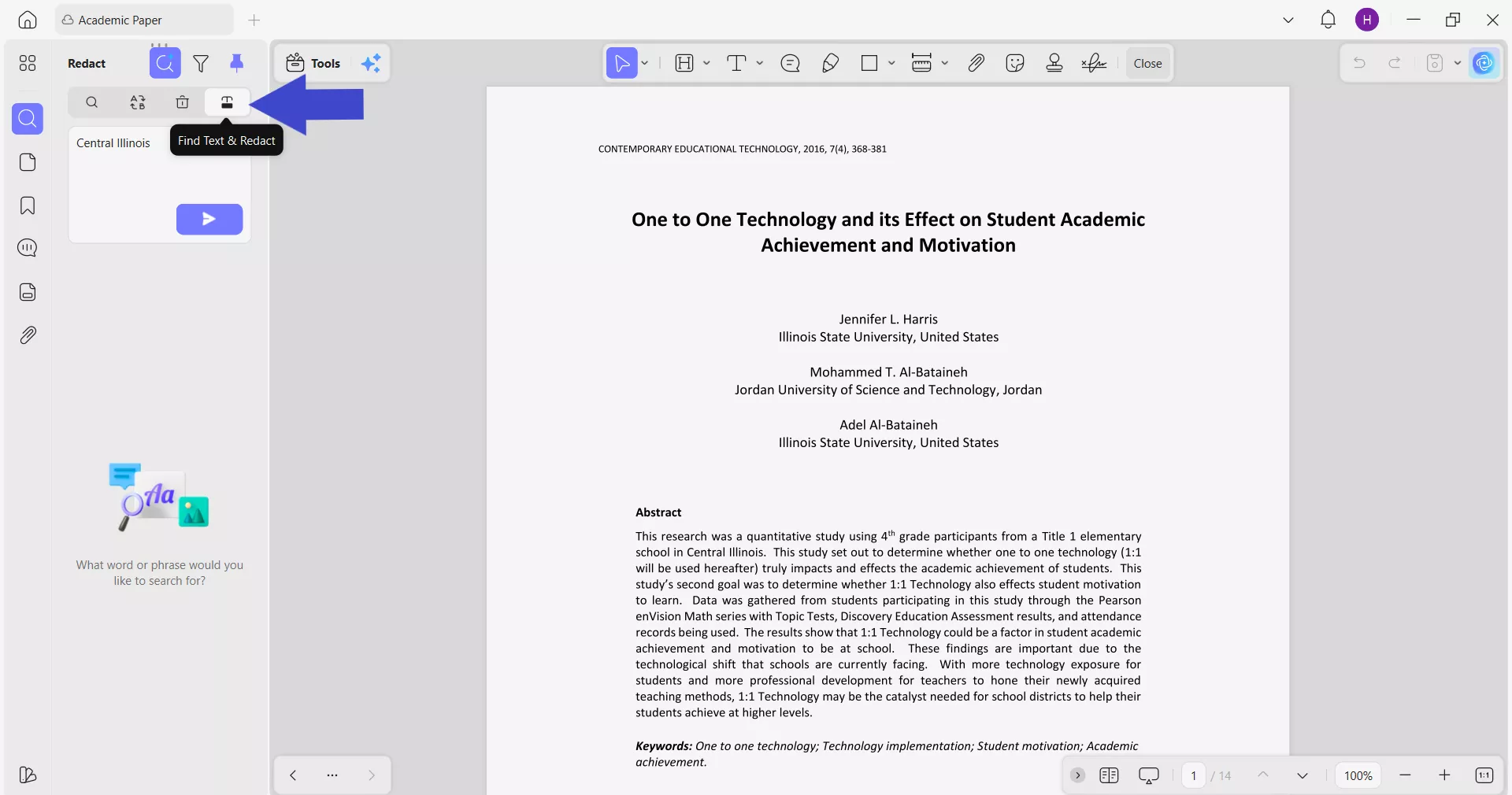Click the comment note tool icon
Image resolution: width=1512 pixels, height=795 pixels.
click(790, 63)
